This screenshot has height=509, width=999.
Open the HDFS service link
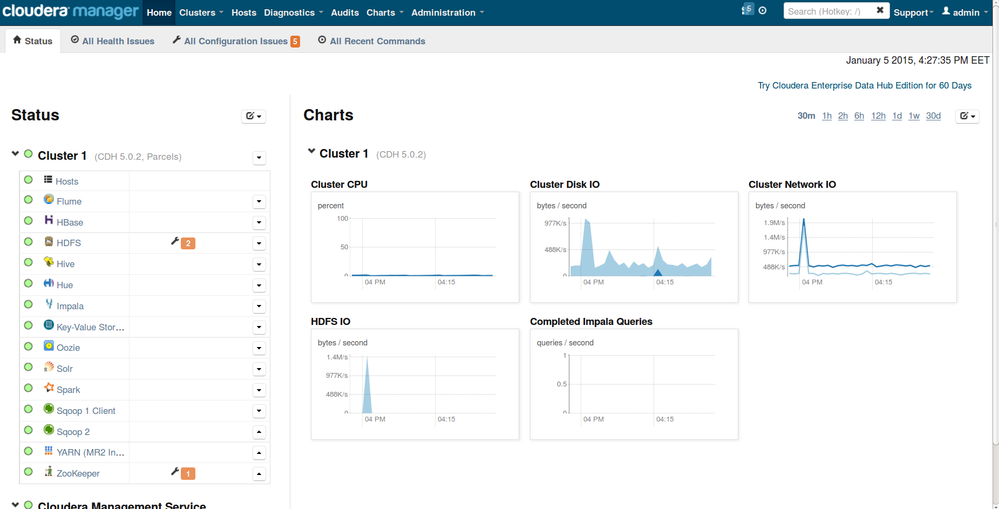pos(69,243)
